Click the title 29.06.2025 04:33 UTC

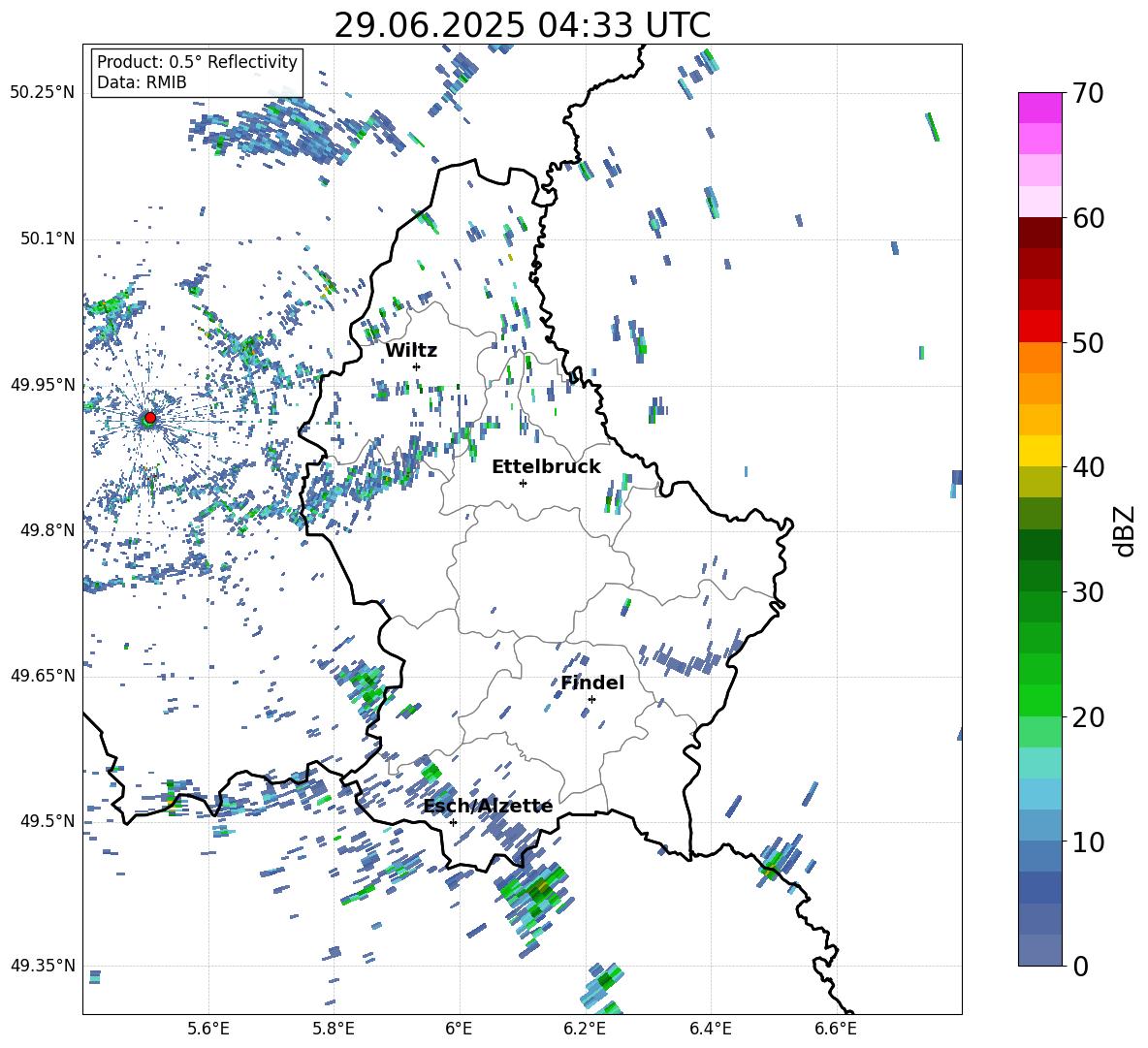(x=522, y=25)
